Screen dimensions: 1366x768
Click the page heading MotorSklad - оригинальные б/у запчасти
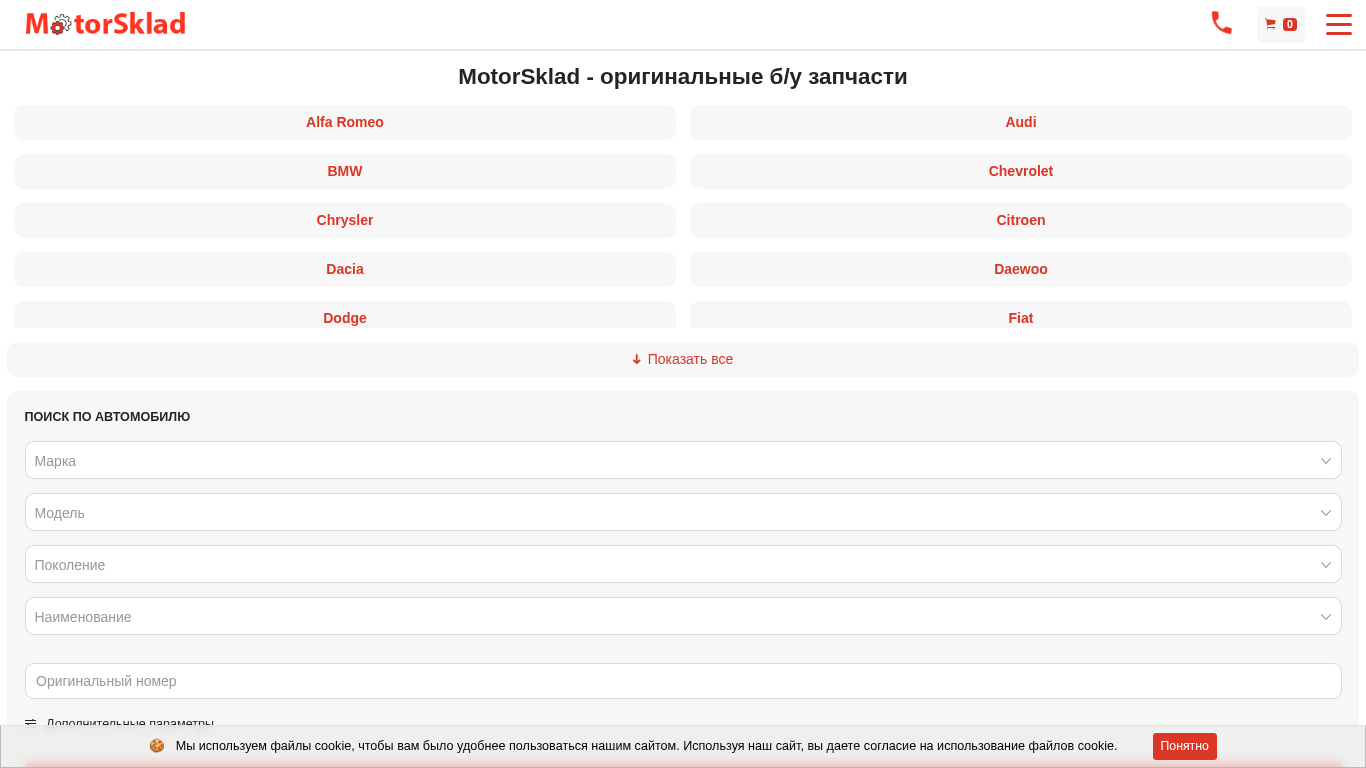(683, 77)
